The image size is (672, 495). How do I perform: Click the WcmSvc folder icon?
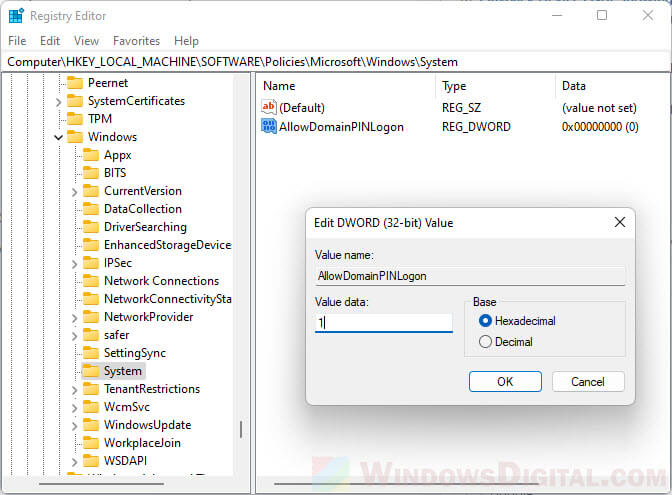90,407
